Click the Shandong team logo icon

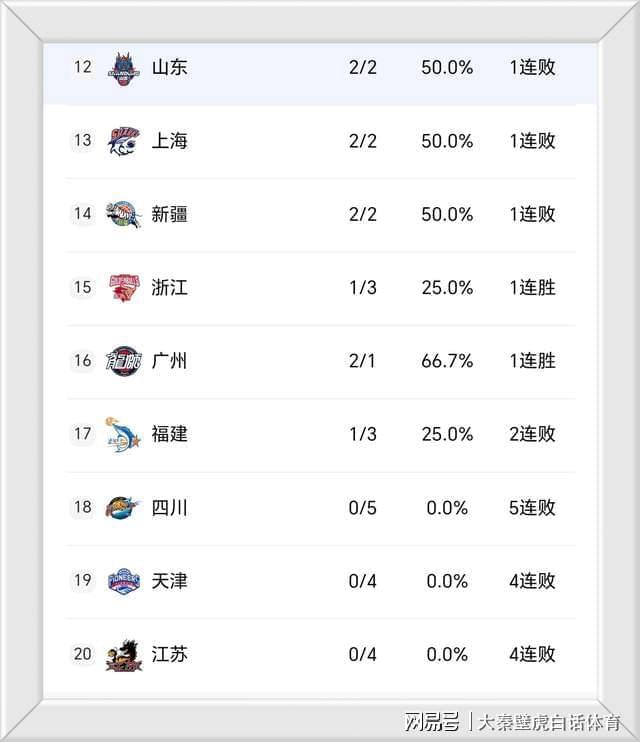point(124,68)
